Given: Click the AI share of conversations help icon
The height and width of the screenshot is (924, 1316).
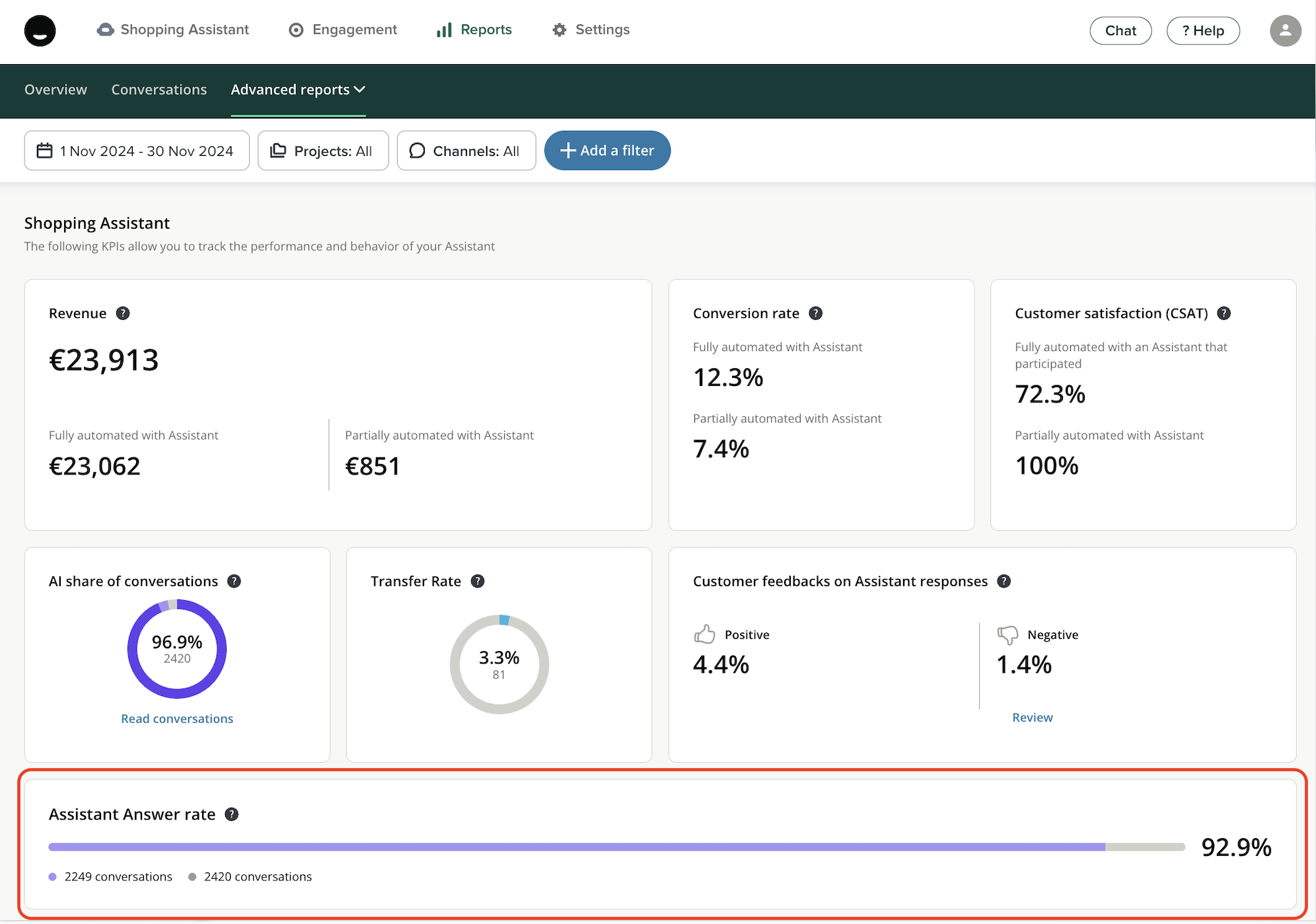Looking at the screenshot, I should [234, 581].
